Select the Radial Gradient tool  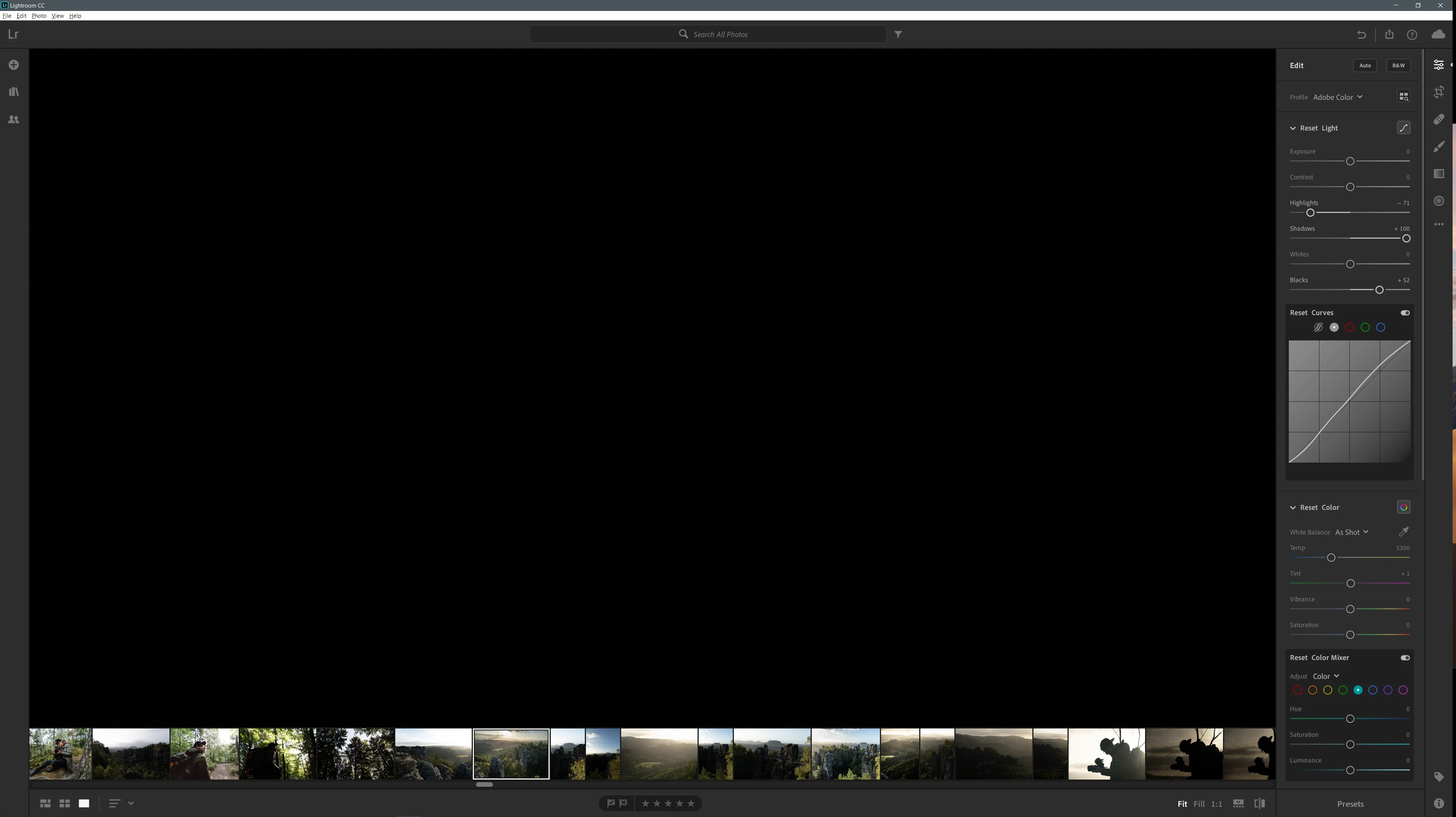(1439, 201)
